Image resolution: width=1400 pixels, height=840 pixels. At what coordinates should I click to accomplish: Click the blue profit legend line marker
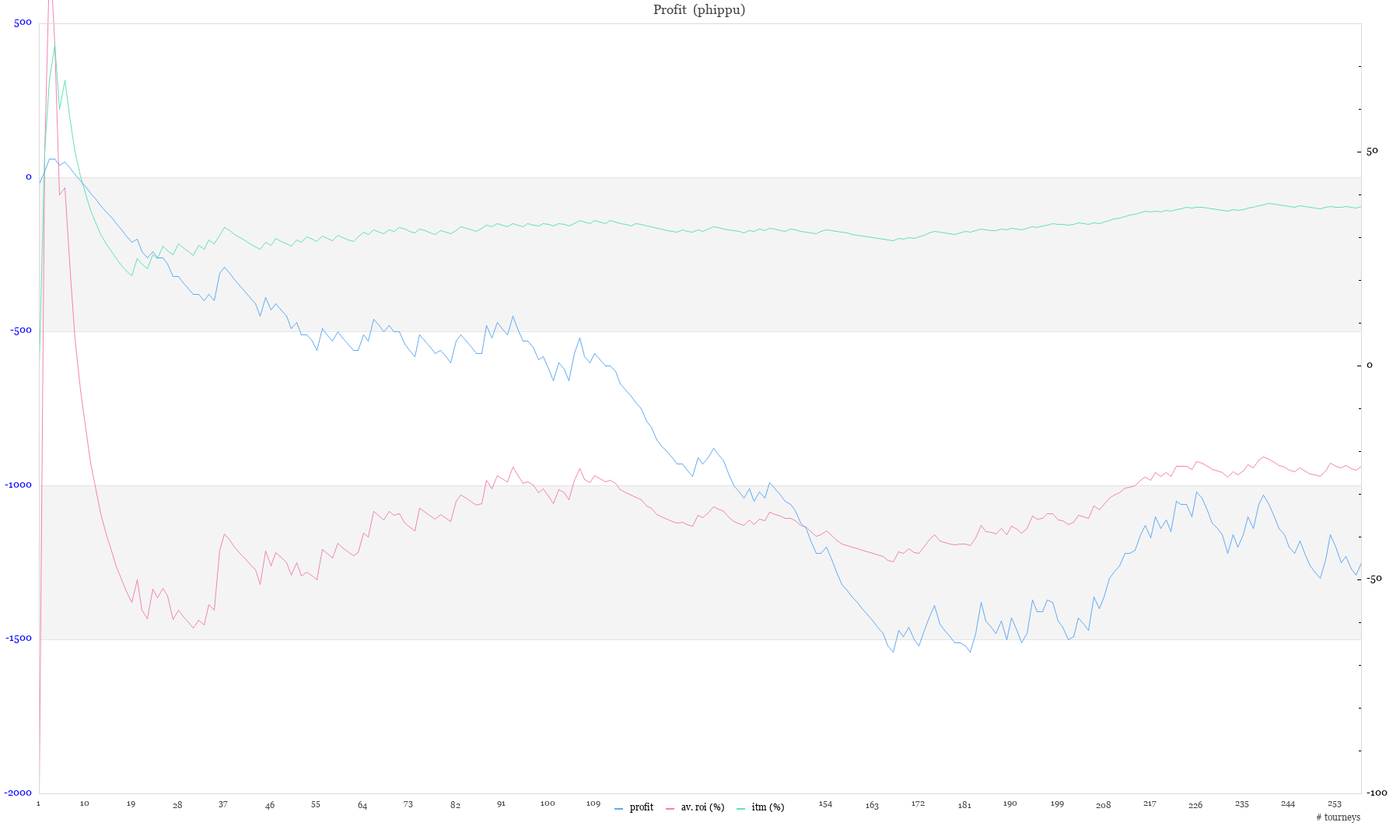click(619, 809)
